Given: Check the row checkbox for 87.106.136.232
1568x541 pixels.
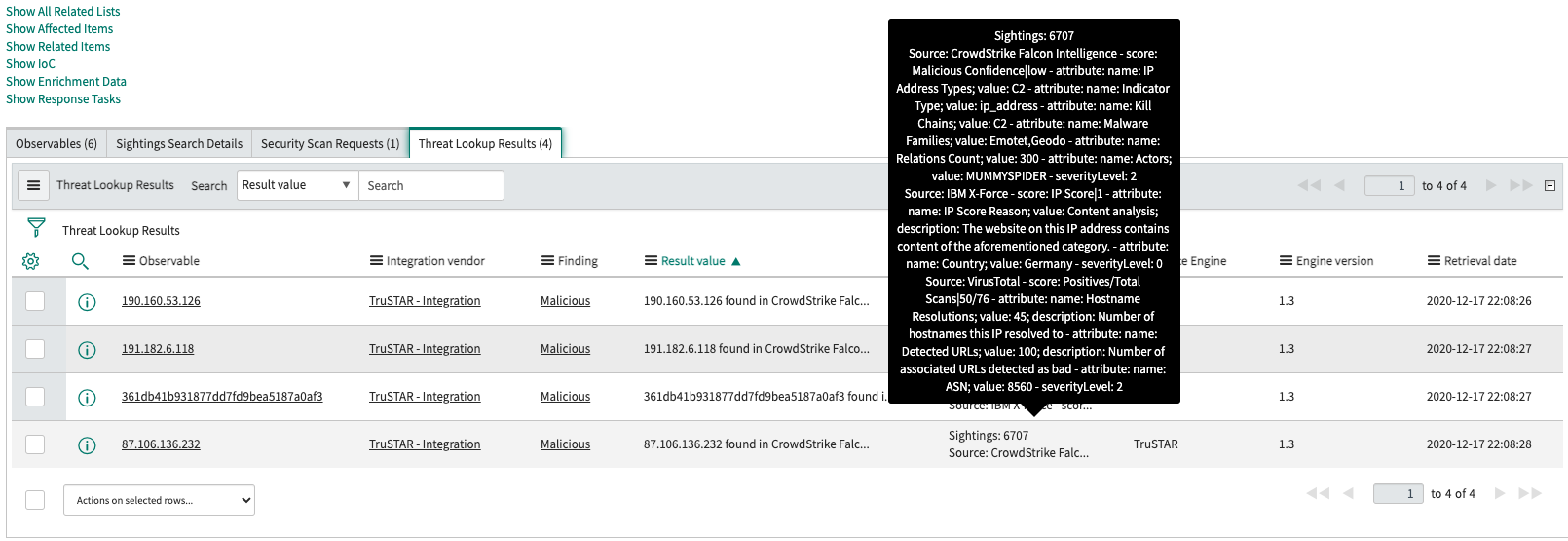Looking at the screenshot, I should click(35, 444).
